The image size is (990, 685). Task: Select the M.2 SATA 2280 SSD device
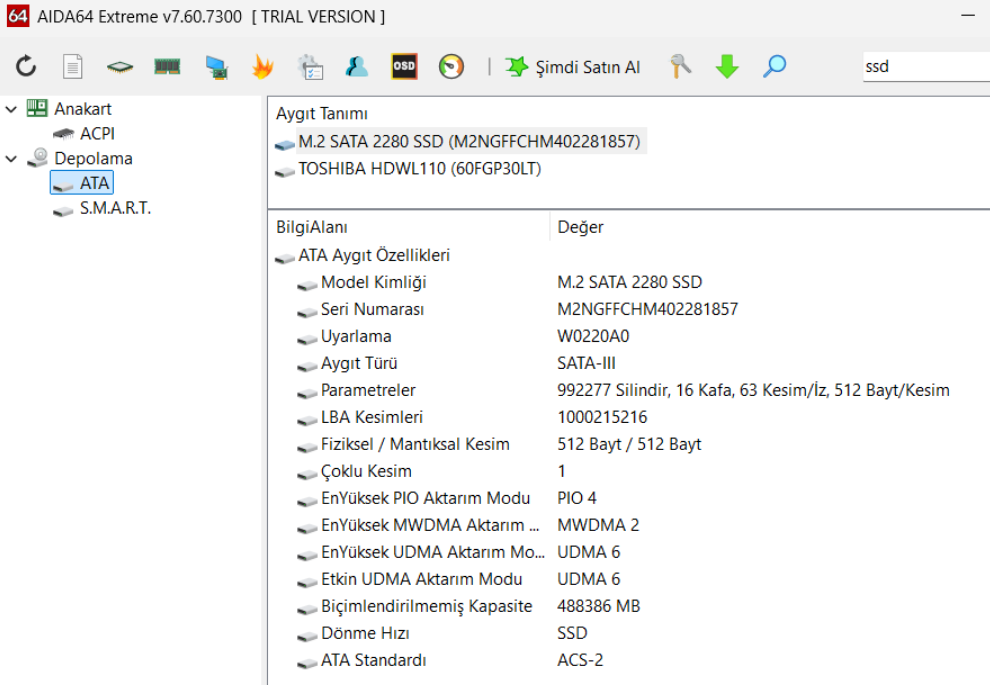click(469, 141)
